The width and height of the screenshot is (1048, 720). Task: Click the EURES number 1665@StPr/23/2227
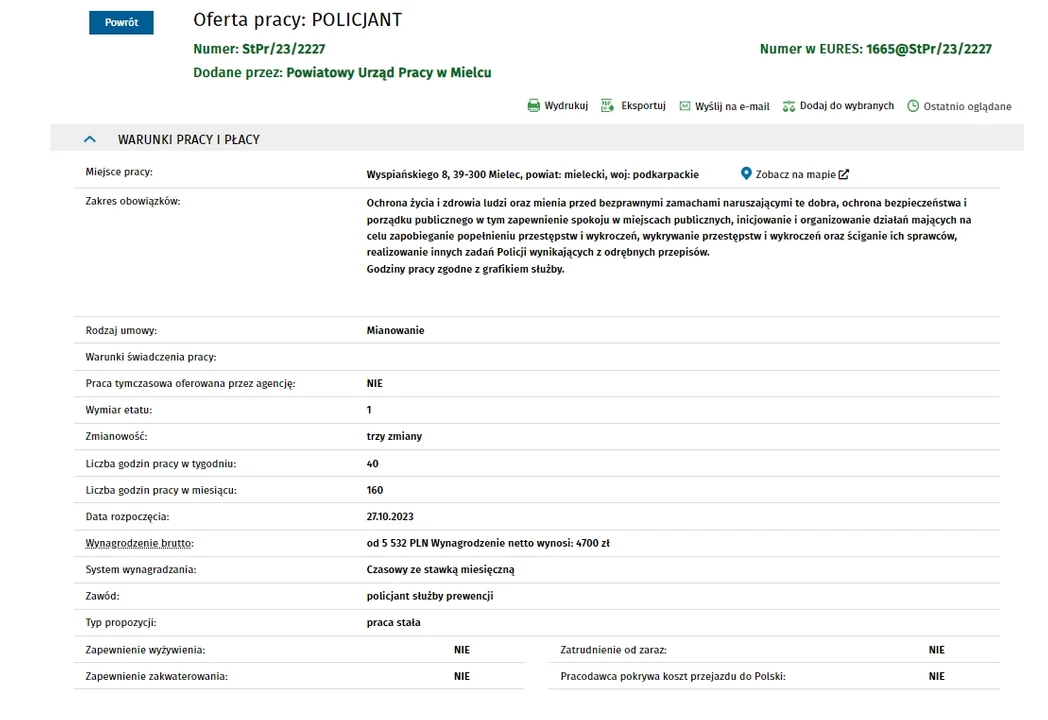coord(928,49)
